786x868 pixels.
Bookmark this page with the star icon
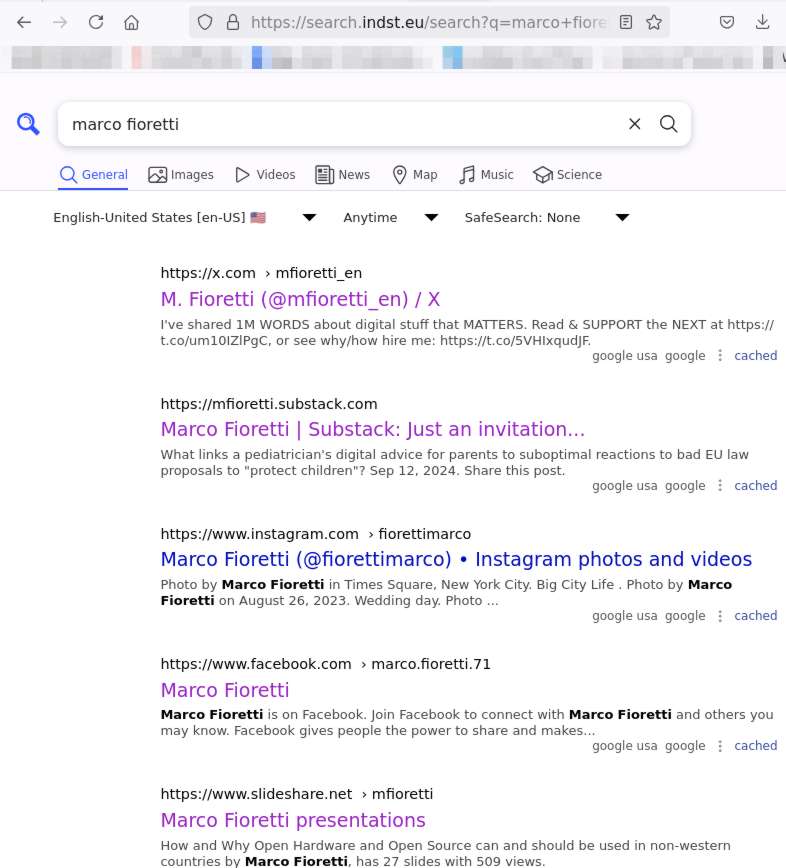(654, 22)
